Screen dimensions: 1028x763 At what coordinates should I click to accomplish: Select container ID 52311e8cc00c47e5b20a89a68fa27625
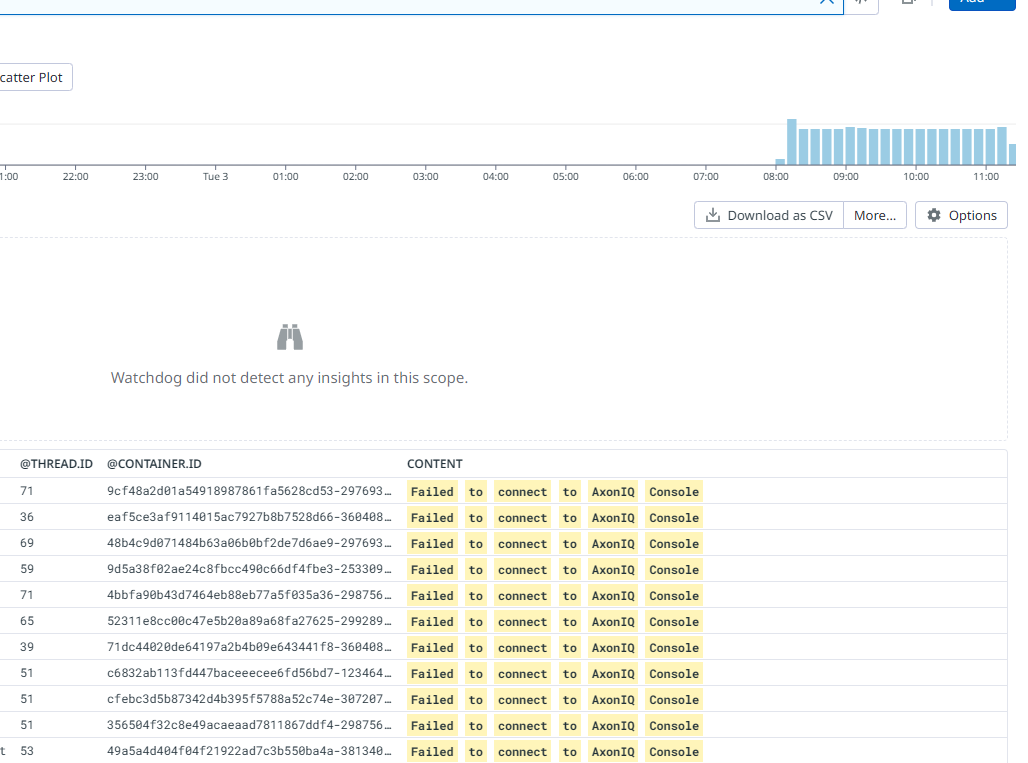249,621
